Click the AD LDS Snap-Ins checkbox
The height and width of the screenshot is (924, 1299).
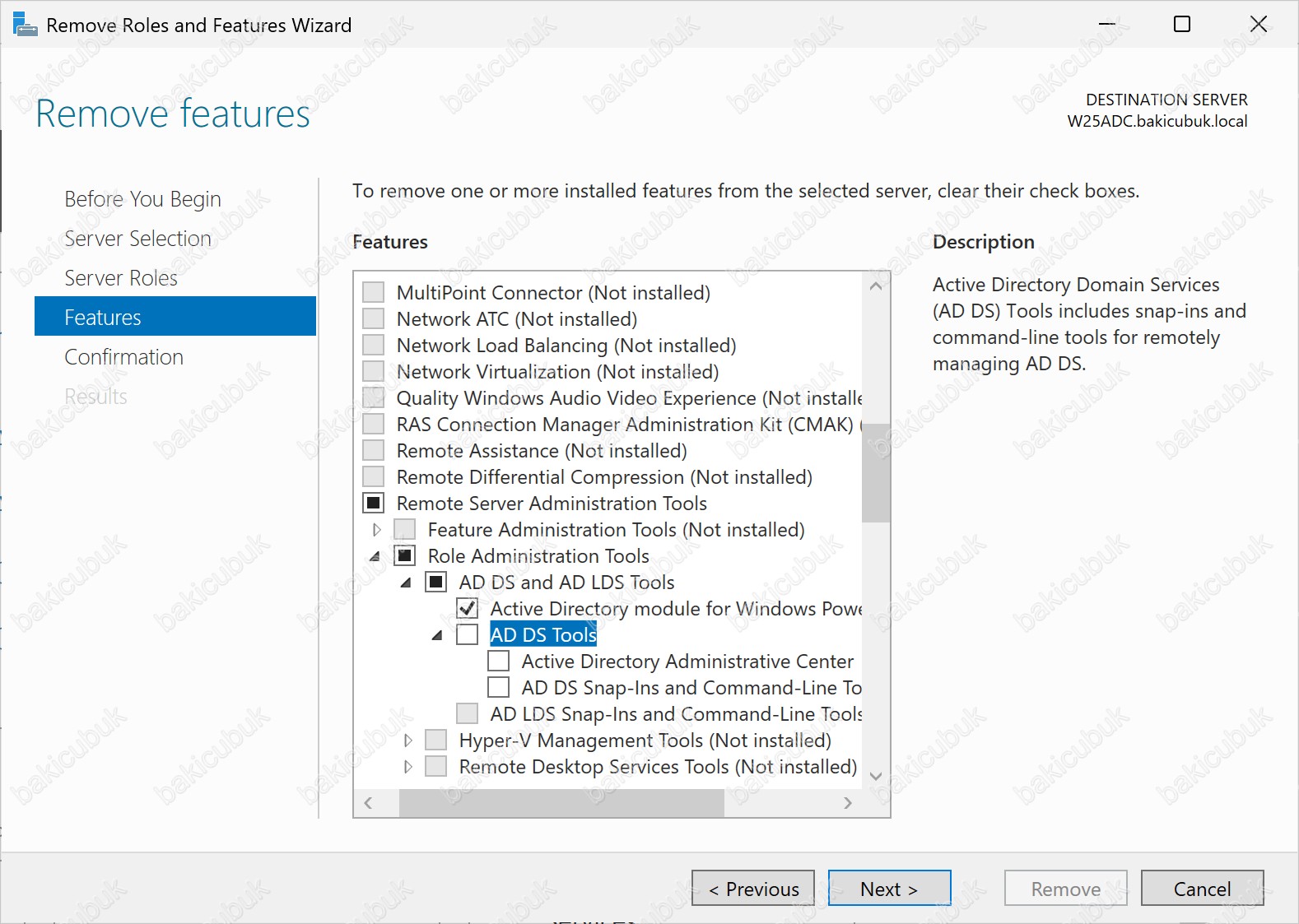468,714
